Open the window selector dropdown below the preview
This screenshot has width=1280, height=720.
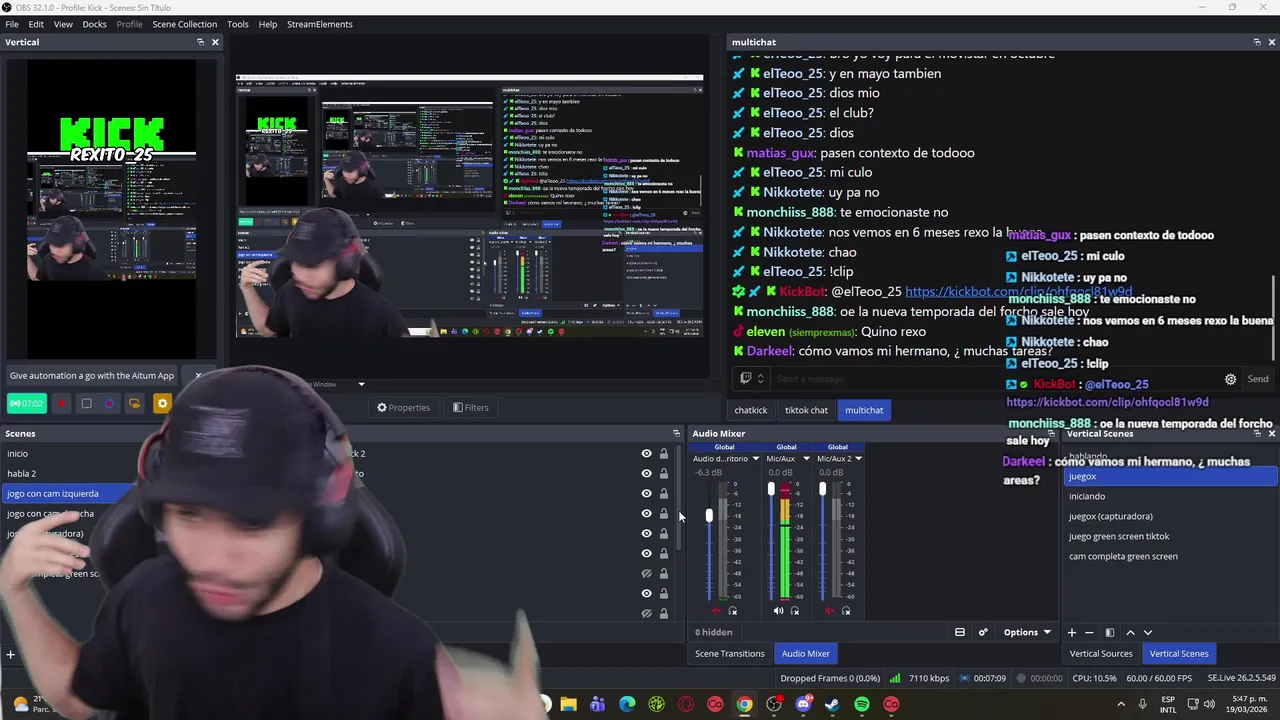(361, 384)
